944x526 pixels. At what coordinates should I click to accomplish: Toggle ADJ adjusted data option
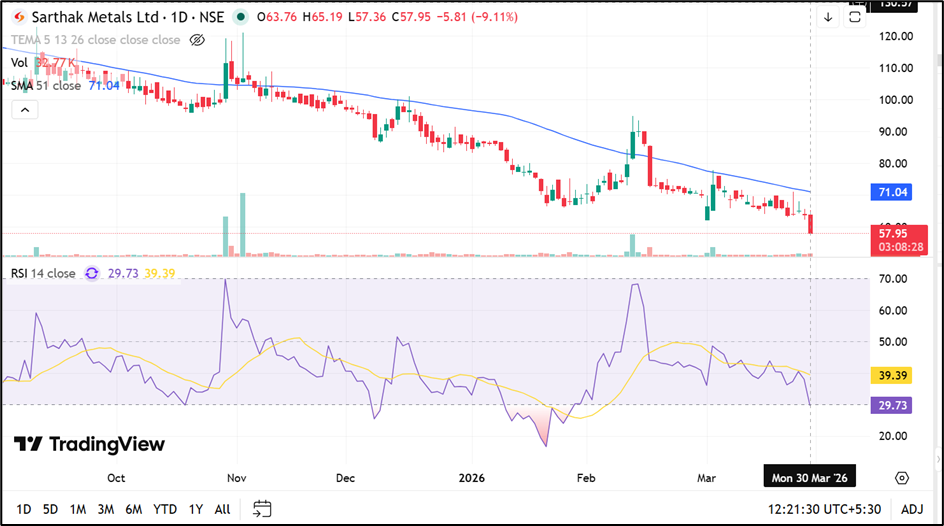[x=911, y=509]
